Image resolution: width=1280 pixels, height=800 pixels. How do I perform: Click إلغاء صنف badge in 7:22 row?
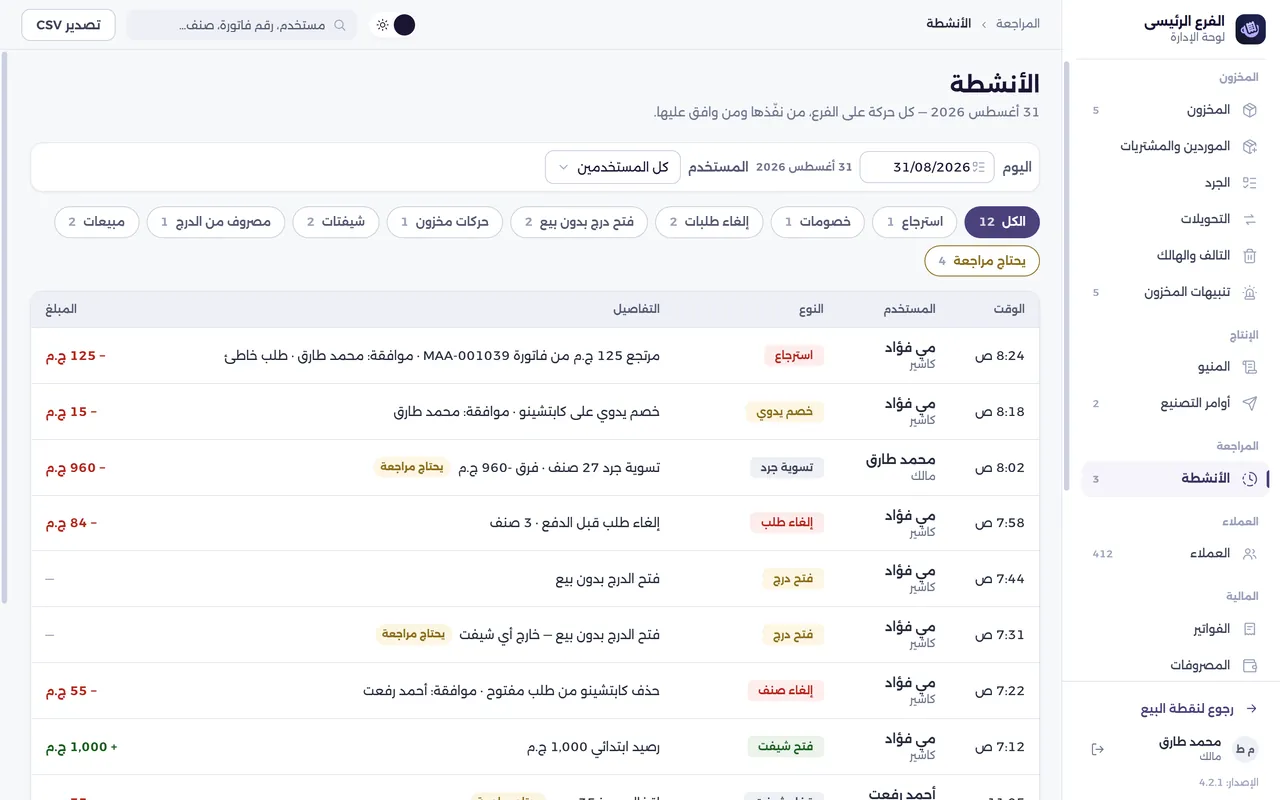[x=786, y=691]
